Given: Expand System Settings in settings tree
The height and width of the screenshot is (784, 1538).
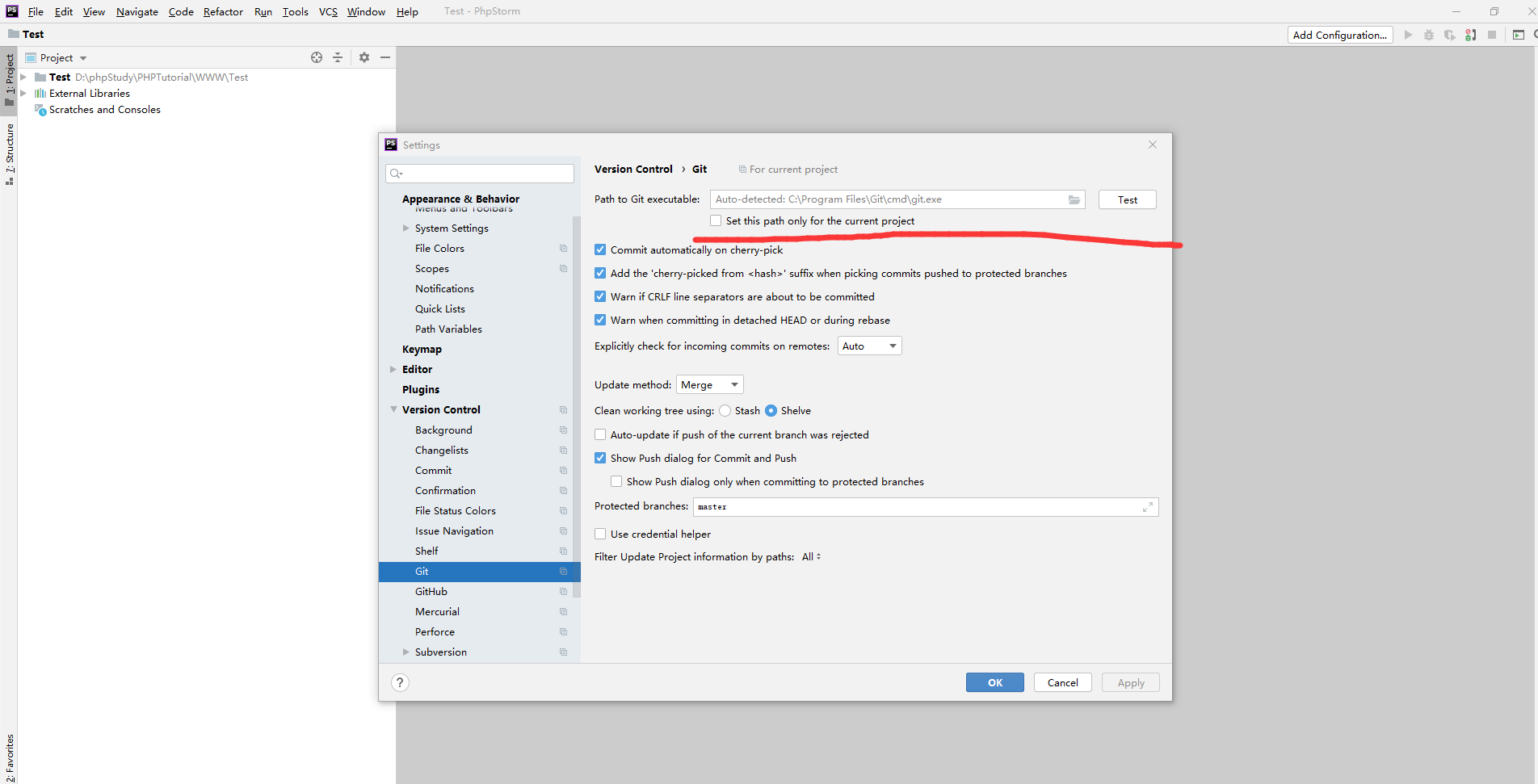Looking at the screenshot, I should click(406, 228).
